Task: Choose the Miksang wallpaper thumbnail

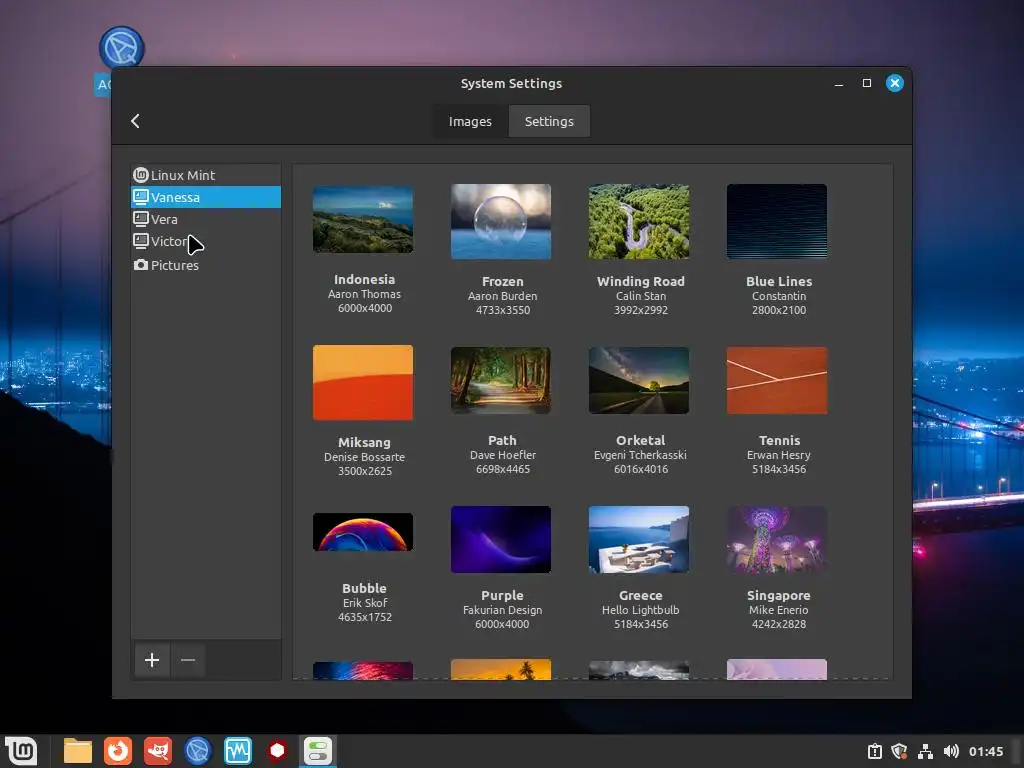Action: [363, 383]
